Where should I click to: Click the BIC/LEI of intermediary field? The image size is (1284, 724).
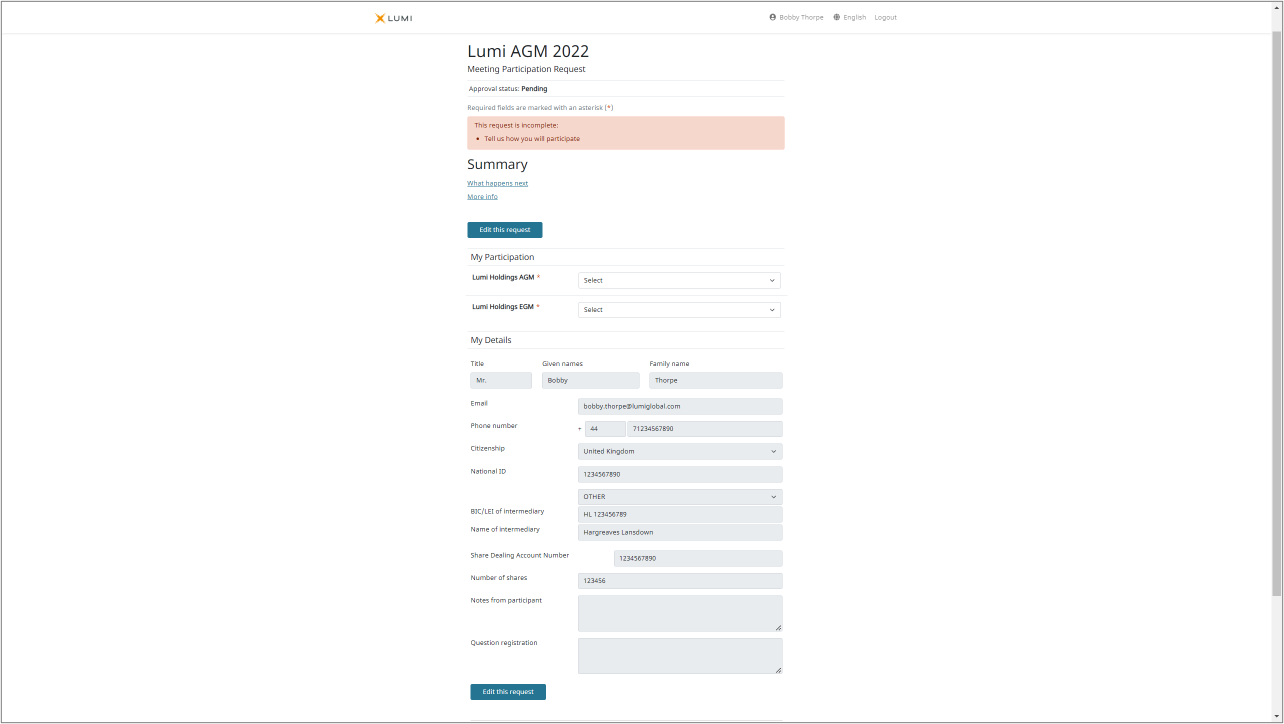click(x=680, y=515)
